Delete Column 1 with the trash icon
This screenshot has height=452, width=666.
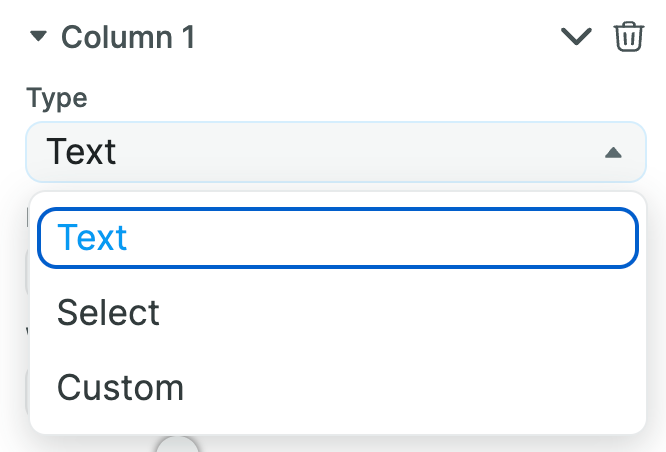tap(629, 37)
